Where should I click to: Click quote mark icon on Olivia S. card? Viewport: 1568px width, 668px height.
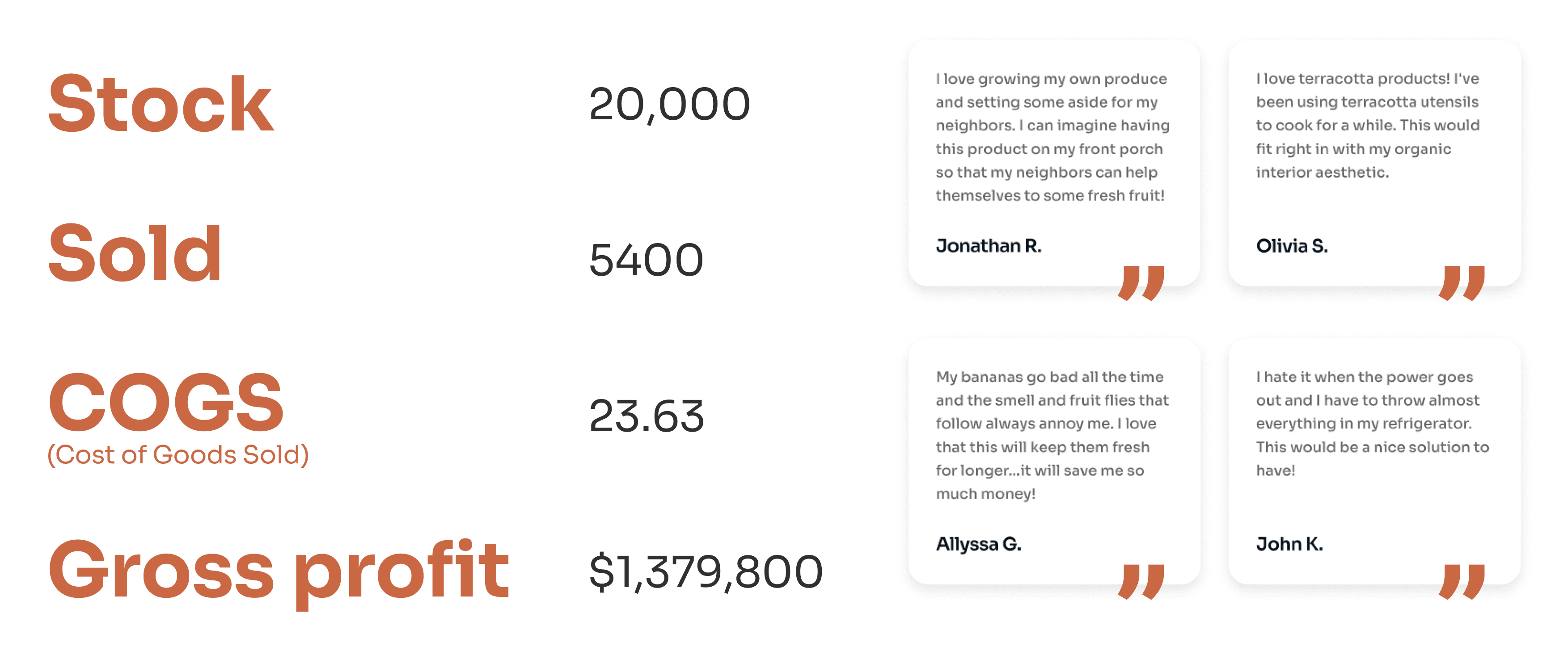[1462, 283]
